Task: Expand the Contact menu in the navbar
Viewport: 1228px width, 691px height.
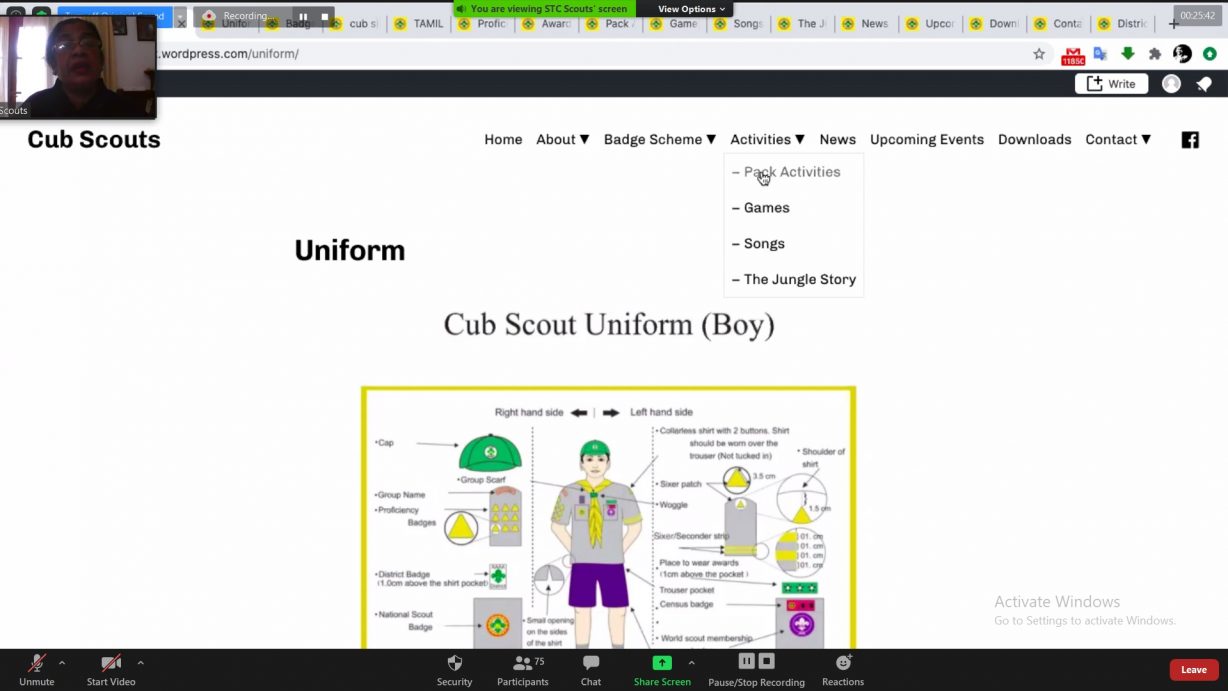Action: (1118, 139)
